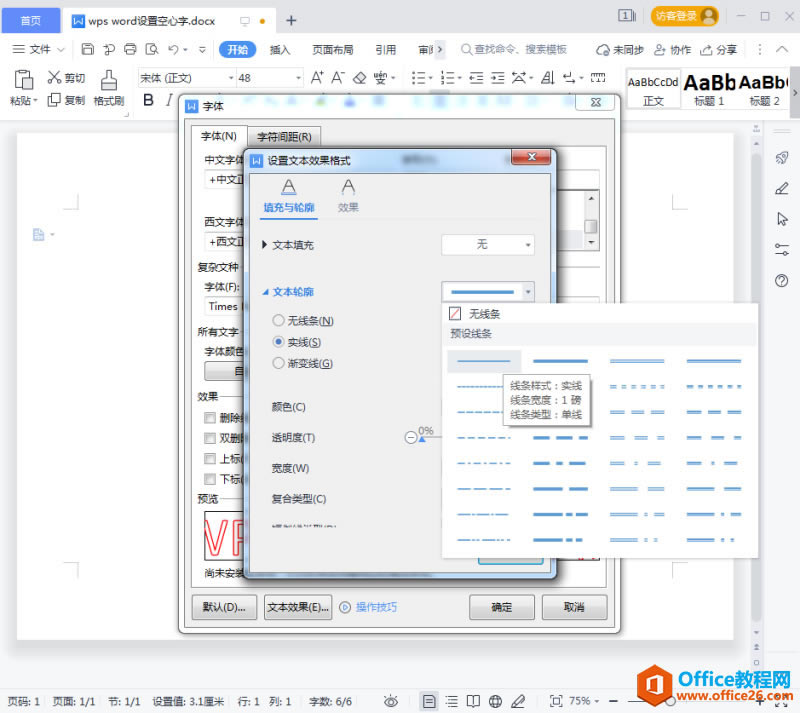Switch to the 效果 tab in text effects dialog
800x713 pixels.
pos(348,195)
